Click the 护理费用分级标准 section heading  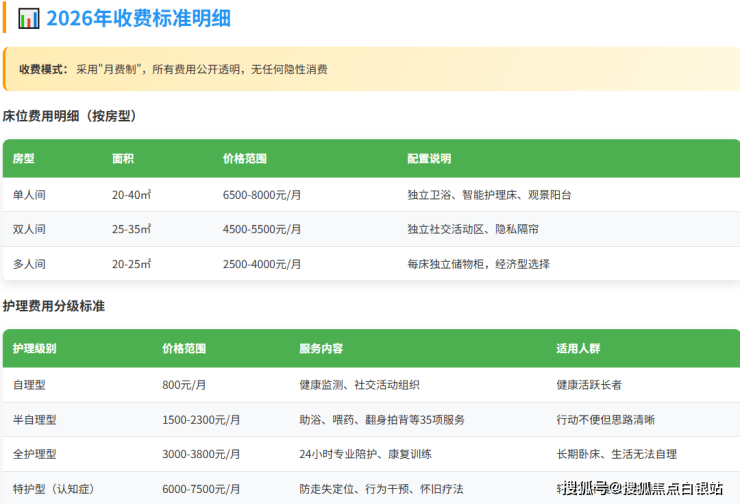tap(54, 306)
